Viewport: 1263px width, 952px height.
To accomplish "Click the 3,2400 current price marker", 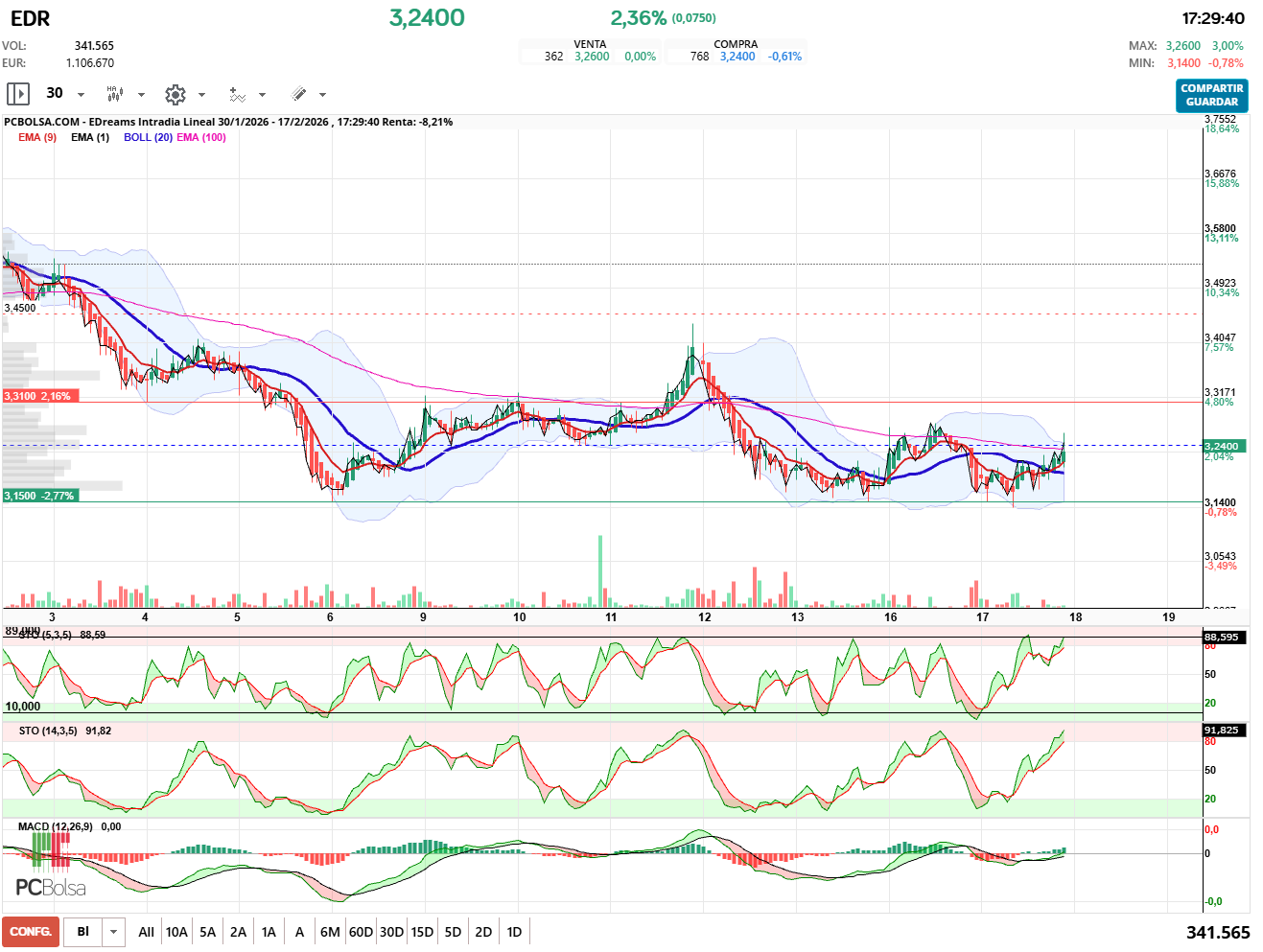I will [x=1222, y=446].
